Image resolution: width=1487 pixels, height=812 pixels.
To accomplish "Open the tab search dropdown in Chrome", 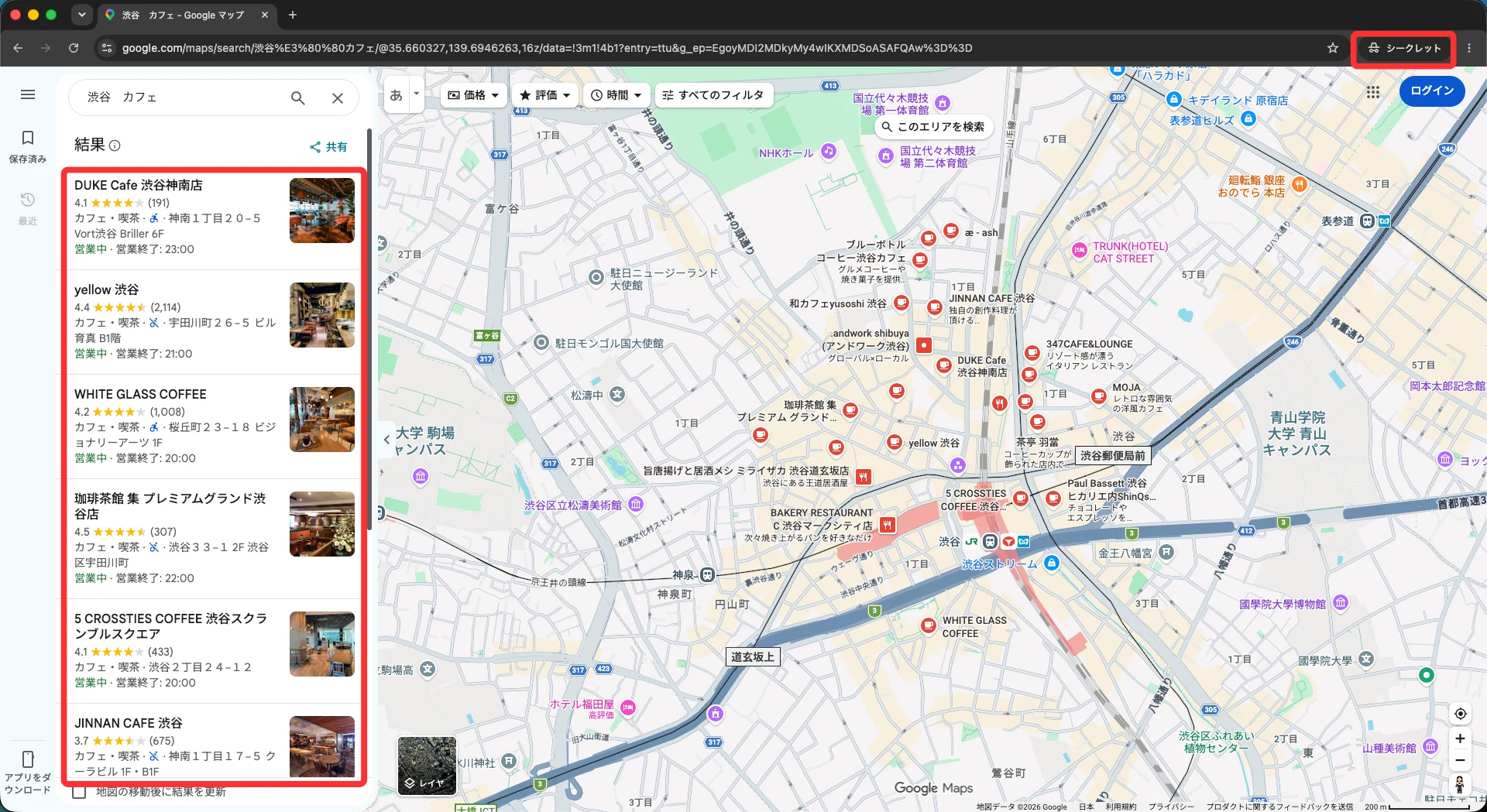I will pyautogui.click(x=82, y=15).
